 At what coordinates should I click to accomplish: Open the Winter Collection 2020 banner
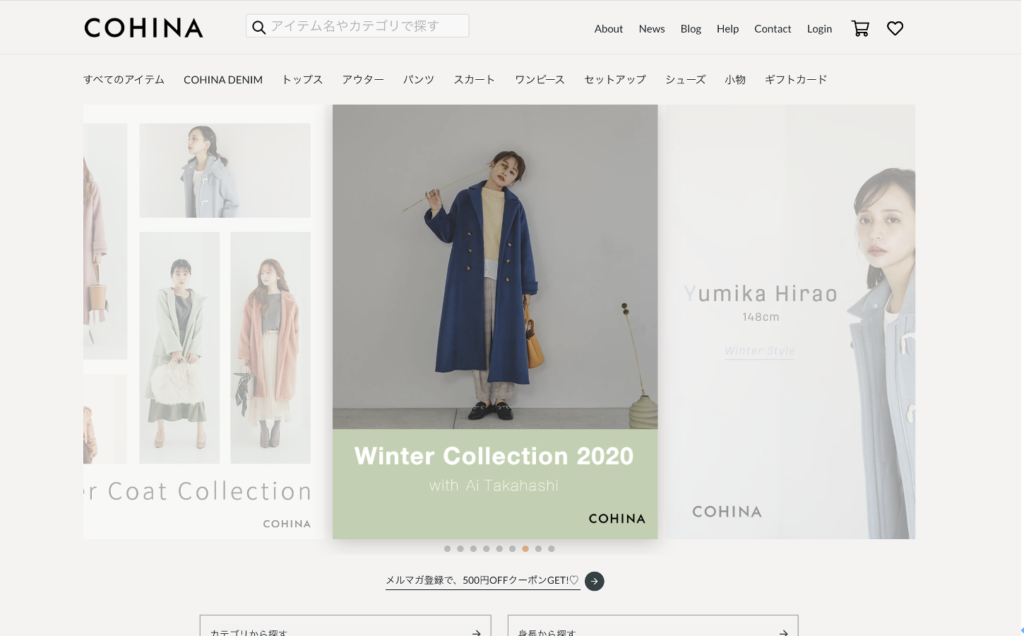pos(495,322)
